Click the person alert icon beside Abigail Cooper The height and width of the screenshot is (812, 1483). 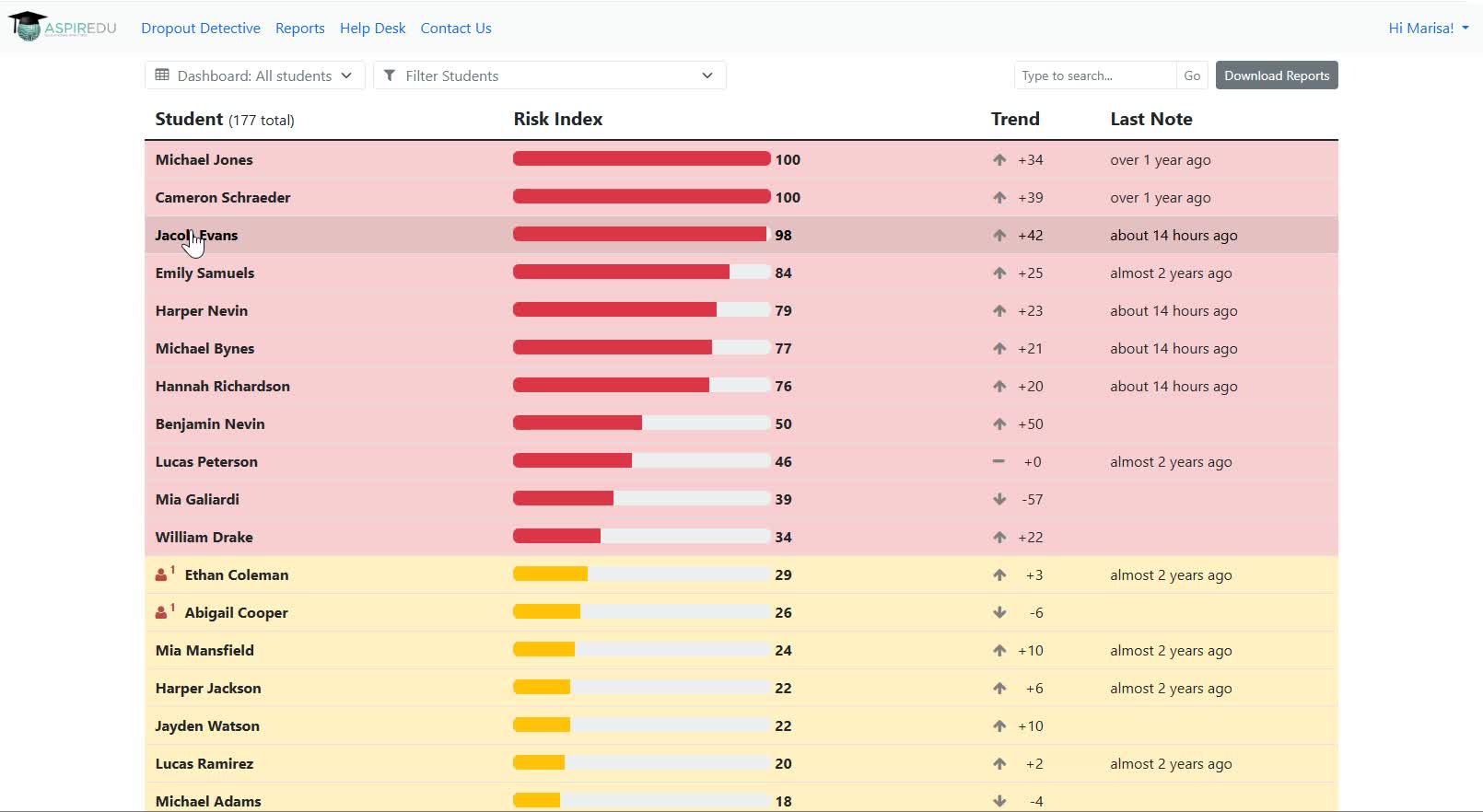(165, 612)
